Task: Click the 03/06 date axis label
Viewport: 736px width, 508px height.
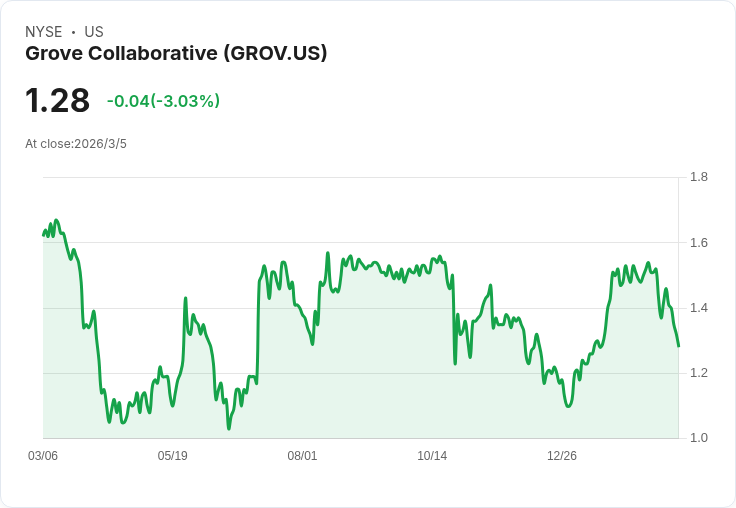Action: click(43, 456)
